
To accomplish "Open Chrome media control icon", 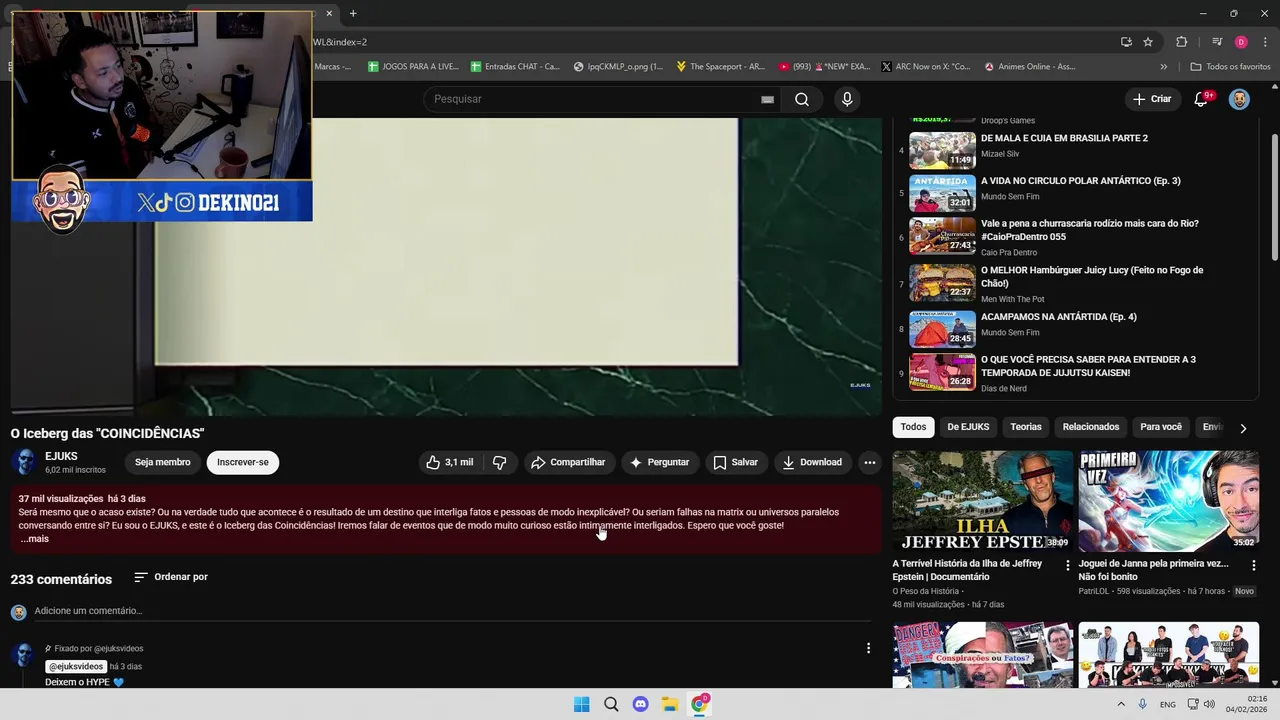I will point(1217,42).
